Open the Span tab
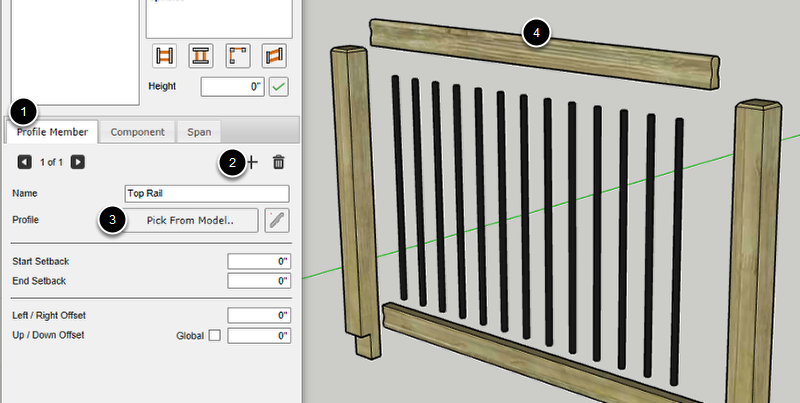The height and width of the screenshot is (403, 800). 200,131
